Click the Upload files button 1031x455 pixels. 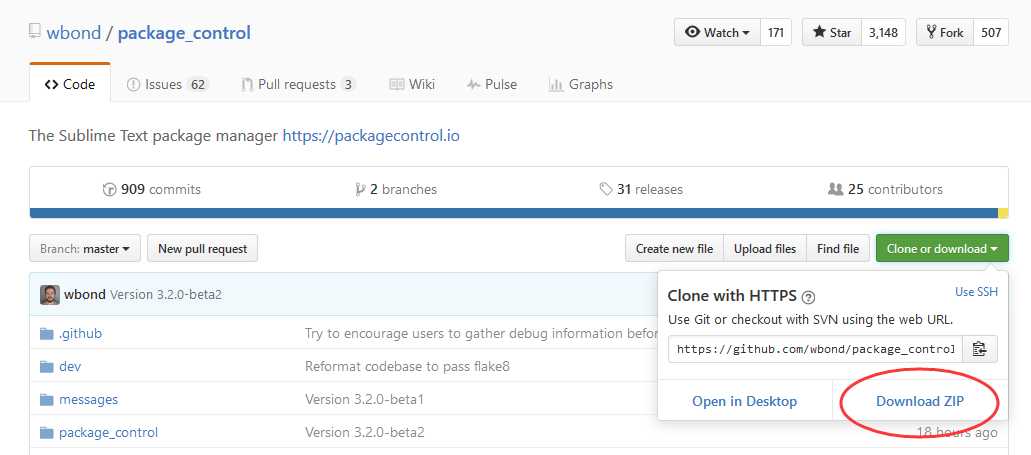pos(765,249)
